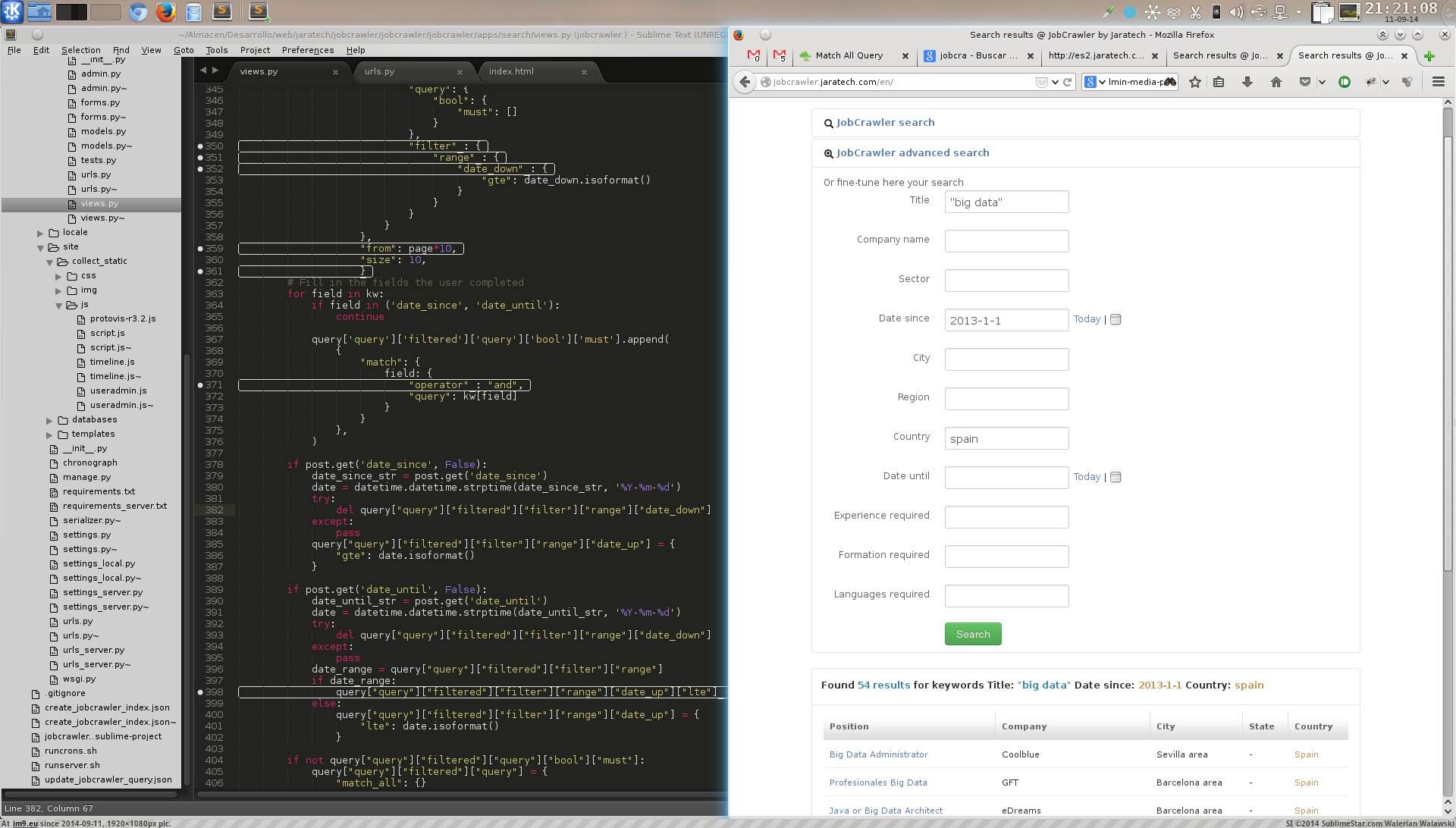Collapse the collect_static folder
This screenshot has height=828, width=1456.
[x=49, y=262]
